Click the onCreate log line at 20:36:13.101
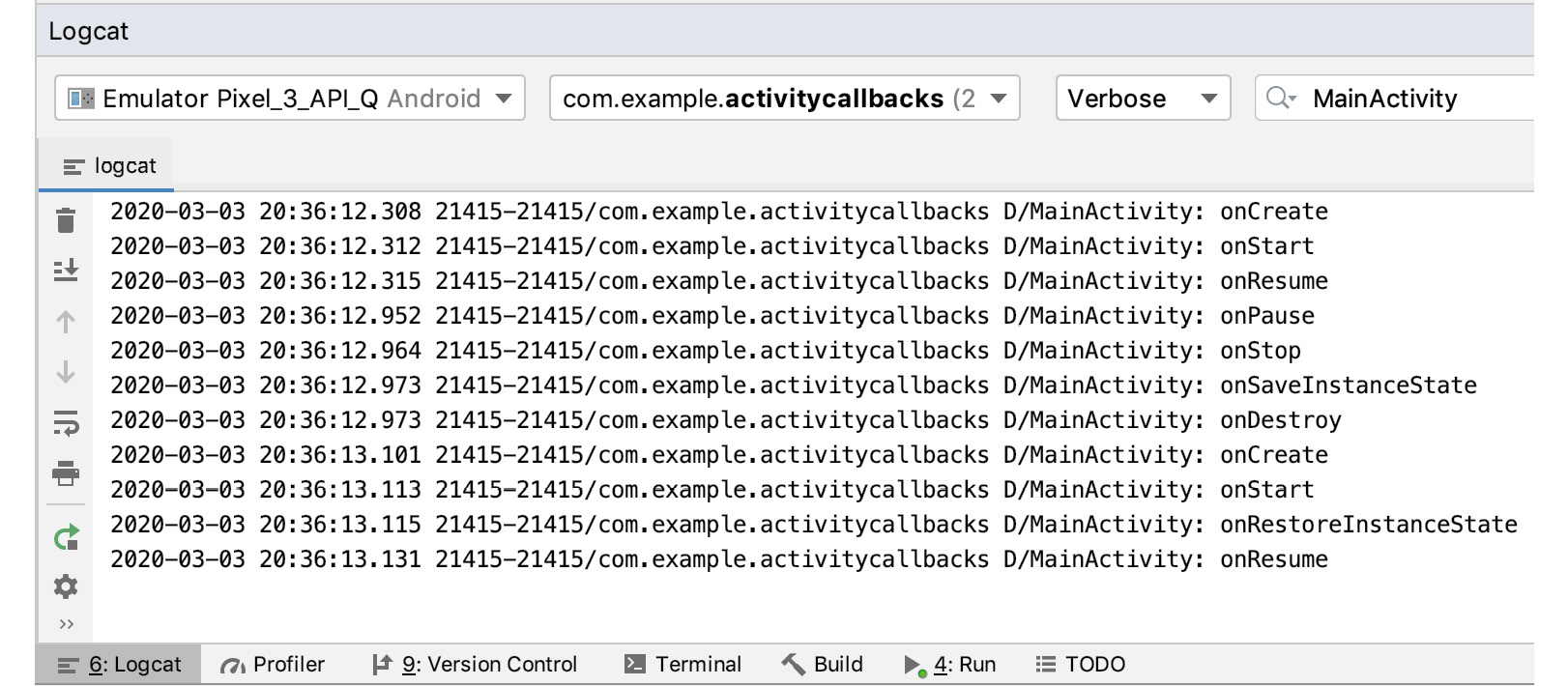The image size is (1568, 686). [719, 455]
